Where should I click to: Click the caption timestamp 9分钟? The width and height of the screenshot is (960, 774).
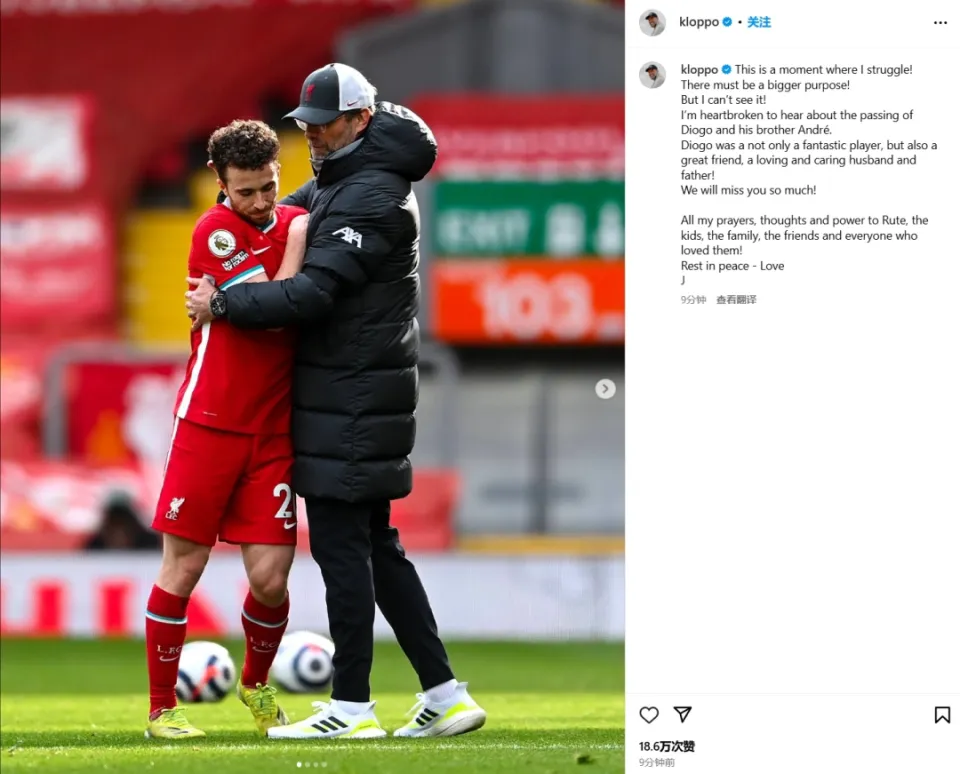tap(693, 299)
